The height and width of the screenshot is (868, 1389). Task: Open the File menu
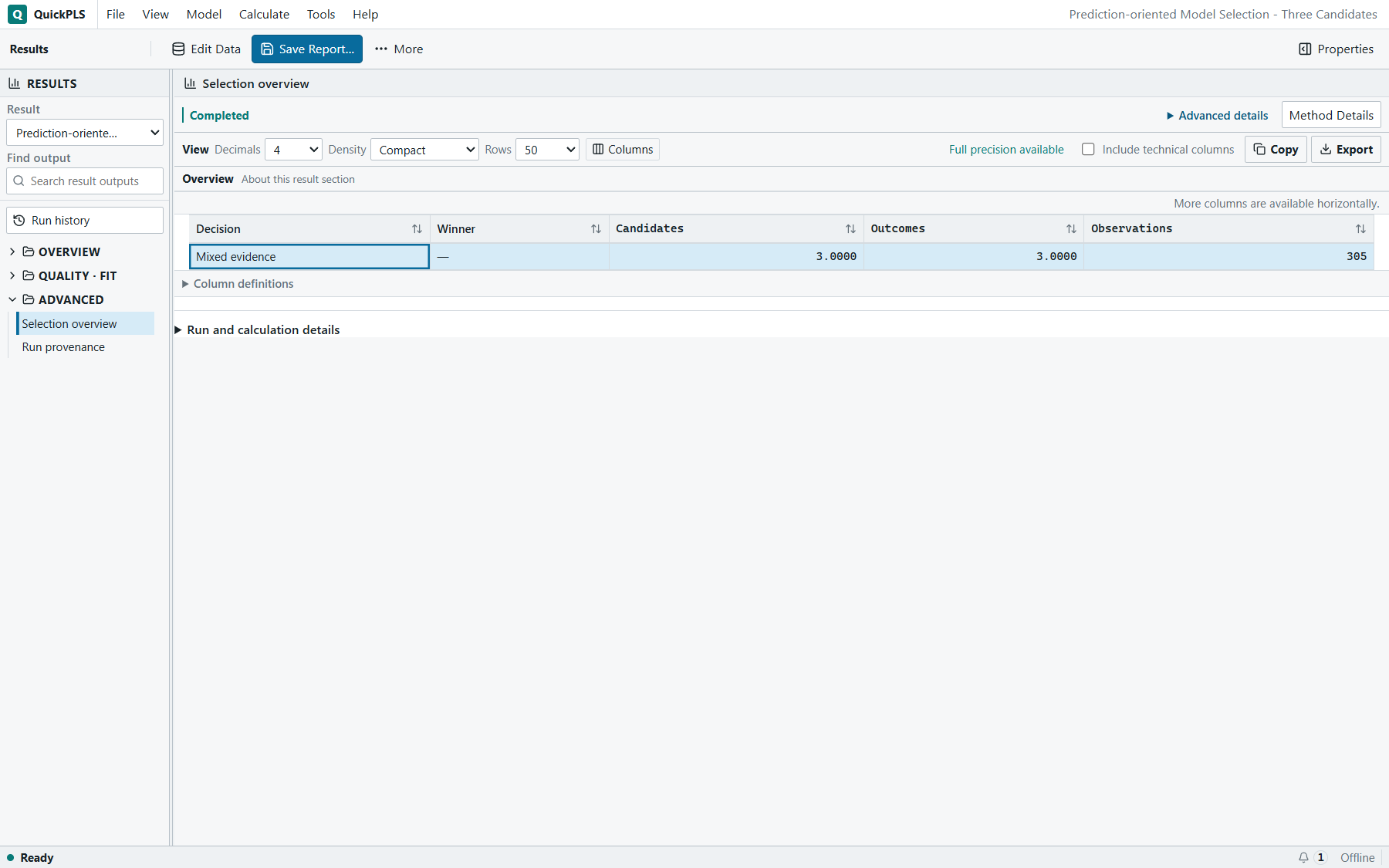(x=116, y=14)
